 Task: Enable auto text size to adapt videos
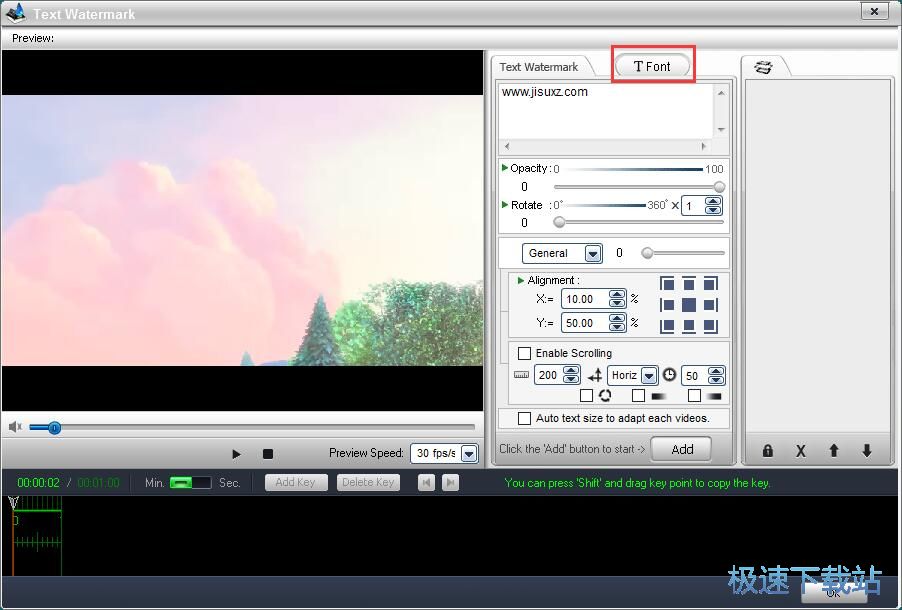(x=524, y=418)
